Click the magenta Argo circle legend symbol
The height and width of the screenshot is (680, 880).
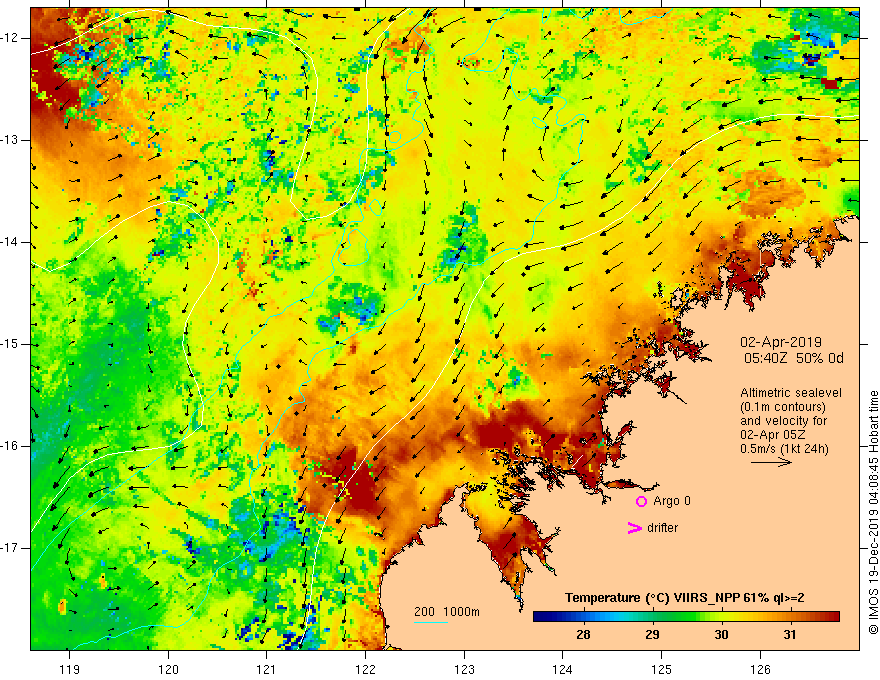click(641, 502)
